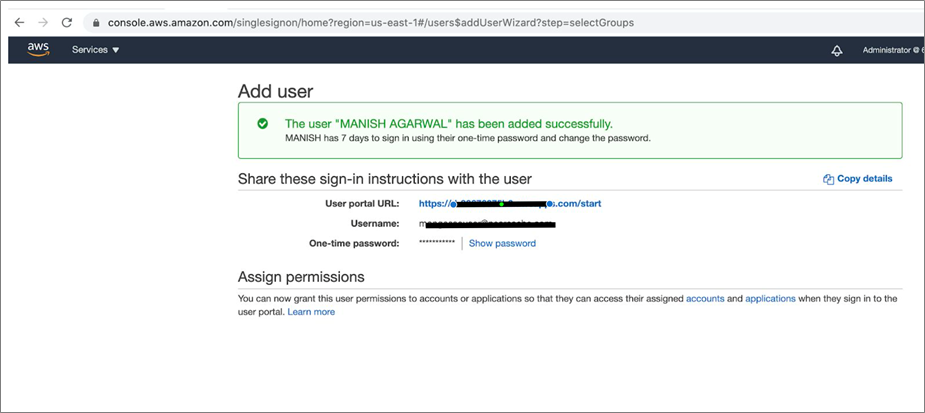
Task: Open the Administrator account menu
Action: point(893,50)
